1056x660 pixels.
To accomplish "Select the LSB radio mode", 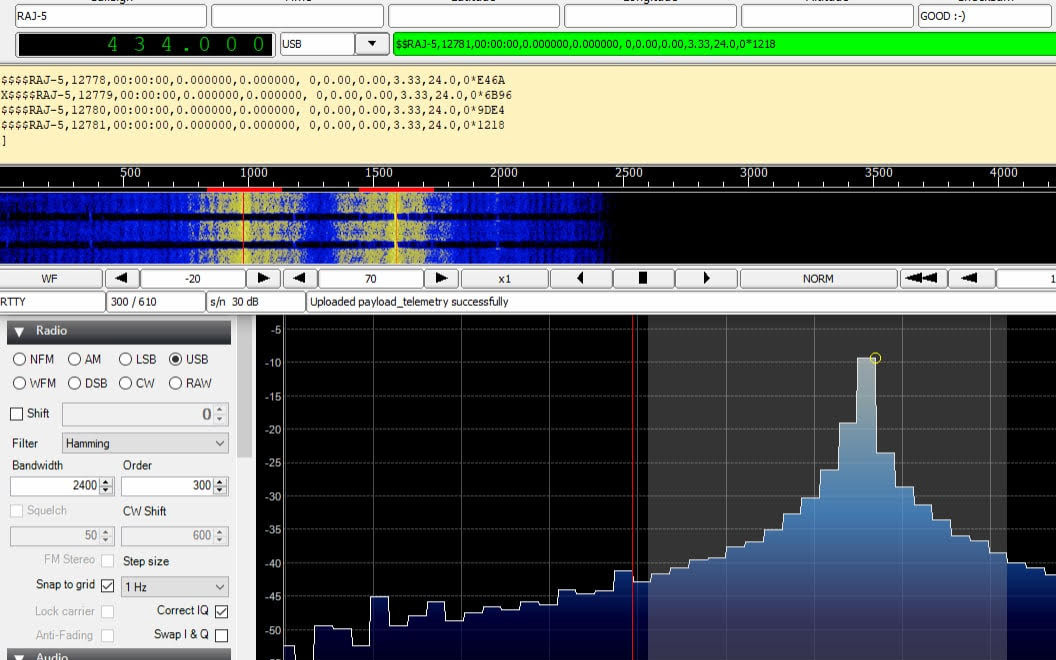I will pos(125,360).
